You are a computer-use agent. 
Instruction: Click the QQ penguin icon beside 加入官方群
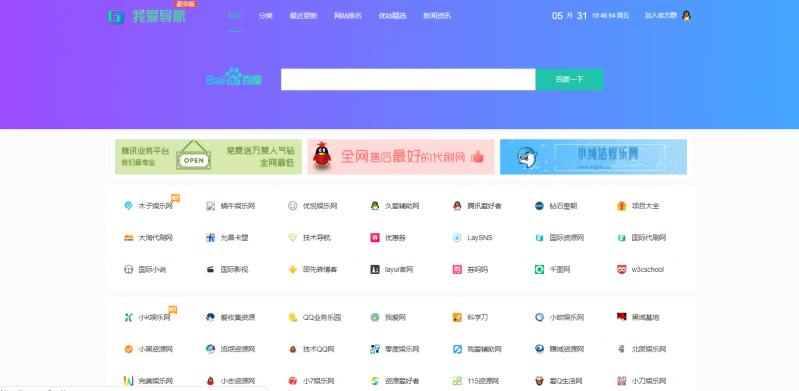tap(686, 16)
